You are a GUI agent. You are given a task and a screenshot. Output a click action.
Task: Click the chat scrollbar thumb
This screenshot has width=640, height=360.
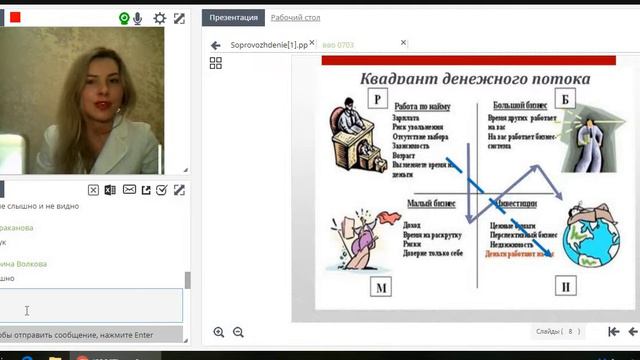[188, 280]
